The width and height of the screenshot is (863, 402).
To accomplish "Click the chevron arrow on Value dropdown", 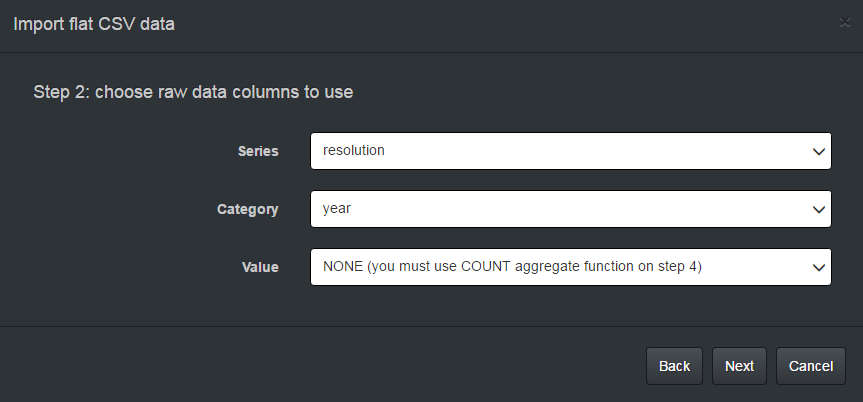I will coord(819,267).
